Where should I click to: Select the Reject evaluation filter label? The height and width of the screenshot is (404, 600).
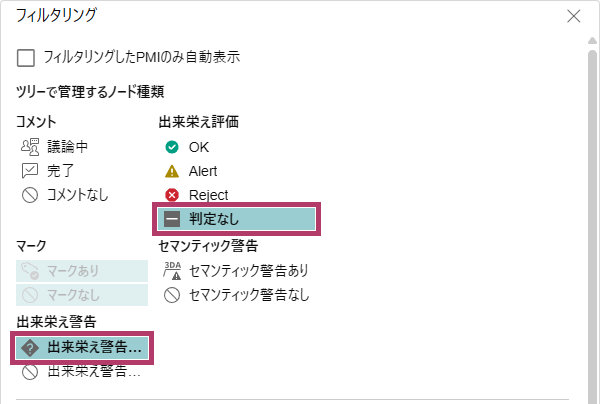tap(208, 195)
